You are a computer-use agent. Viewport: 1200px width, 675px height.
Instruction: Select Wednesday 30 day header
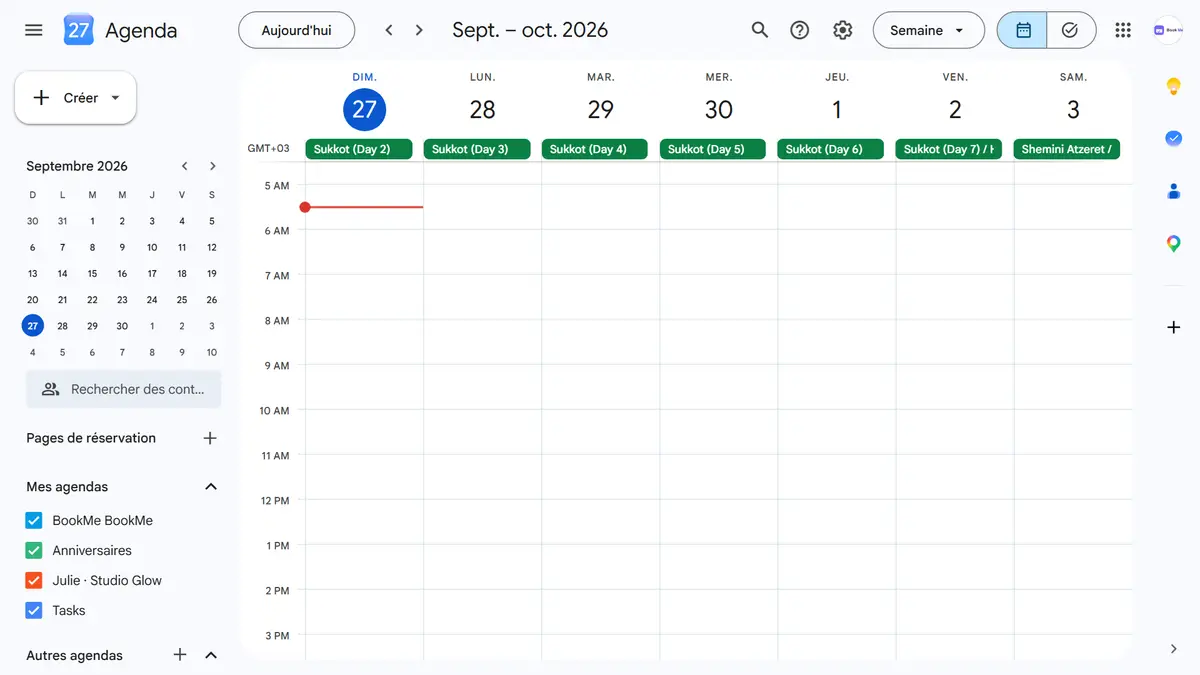click(719, 109)
